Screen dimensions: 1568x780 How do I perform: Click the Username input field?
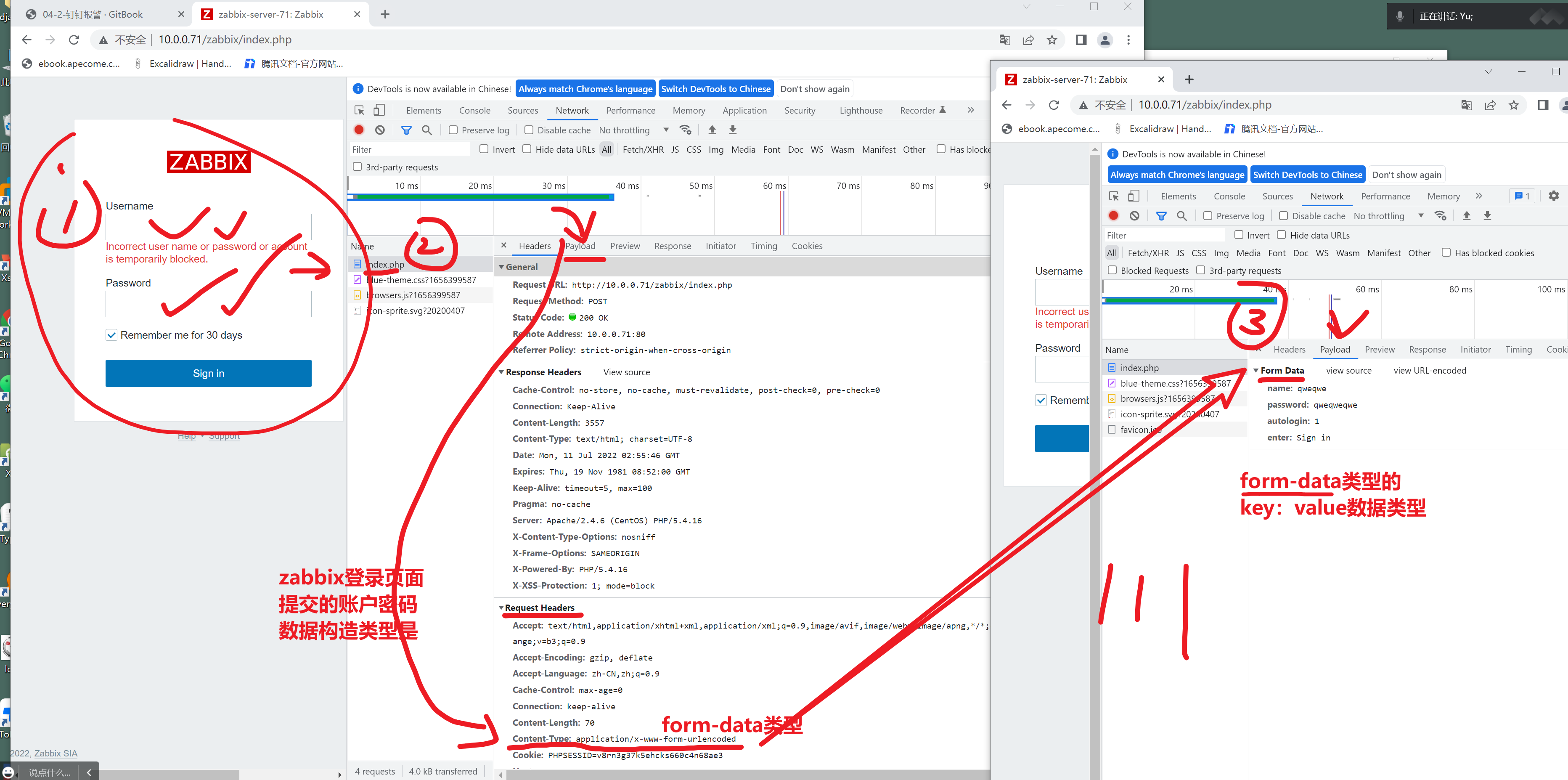coord(208,226)
